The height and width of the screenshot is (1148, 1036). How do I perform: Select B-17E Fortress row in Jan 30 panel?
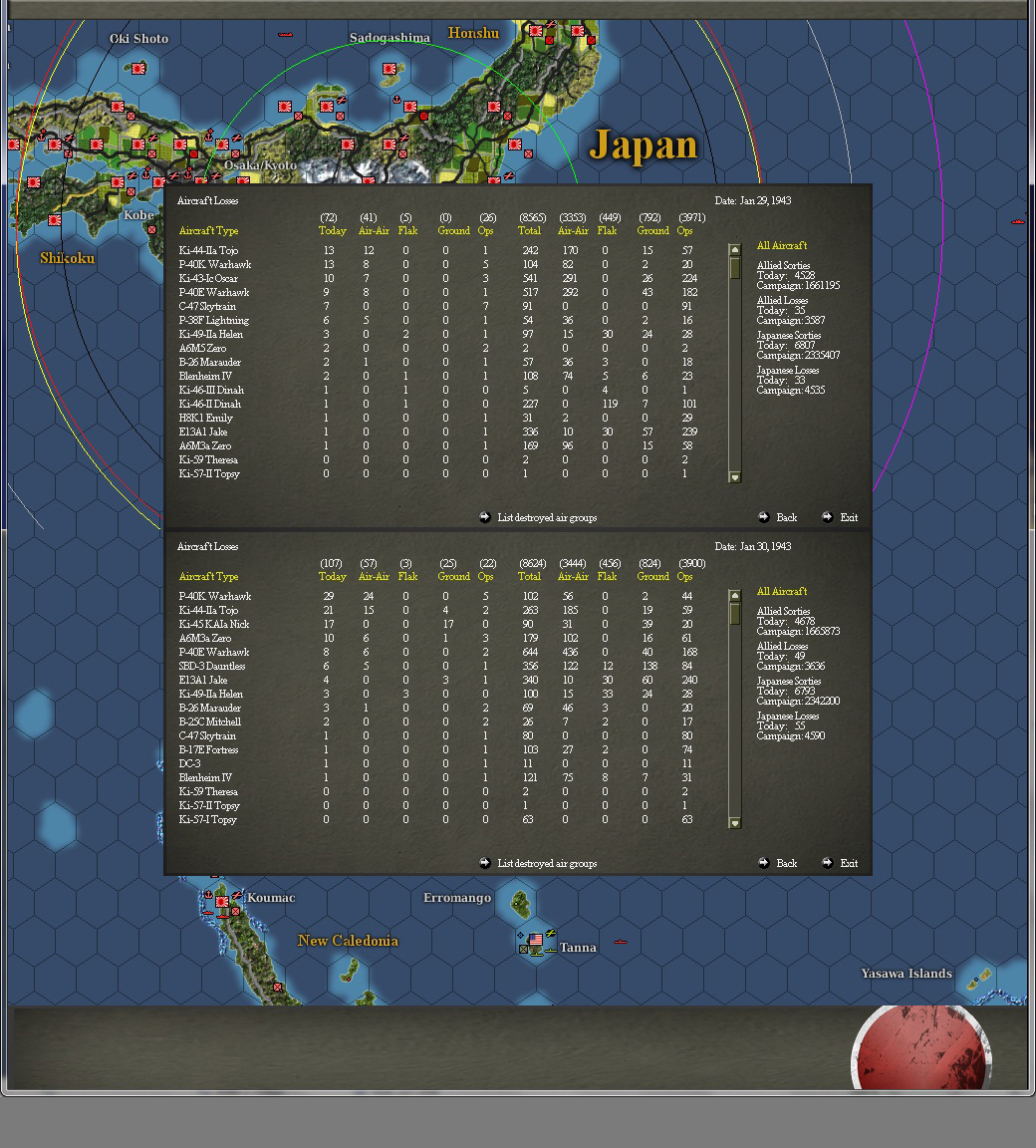pyautogui.click(x=439, y=749)
